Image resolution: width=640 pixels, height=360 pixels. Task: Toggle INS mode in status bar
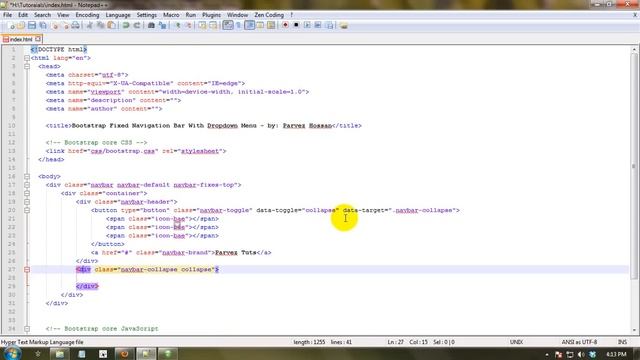click(x=622, y=342)
